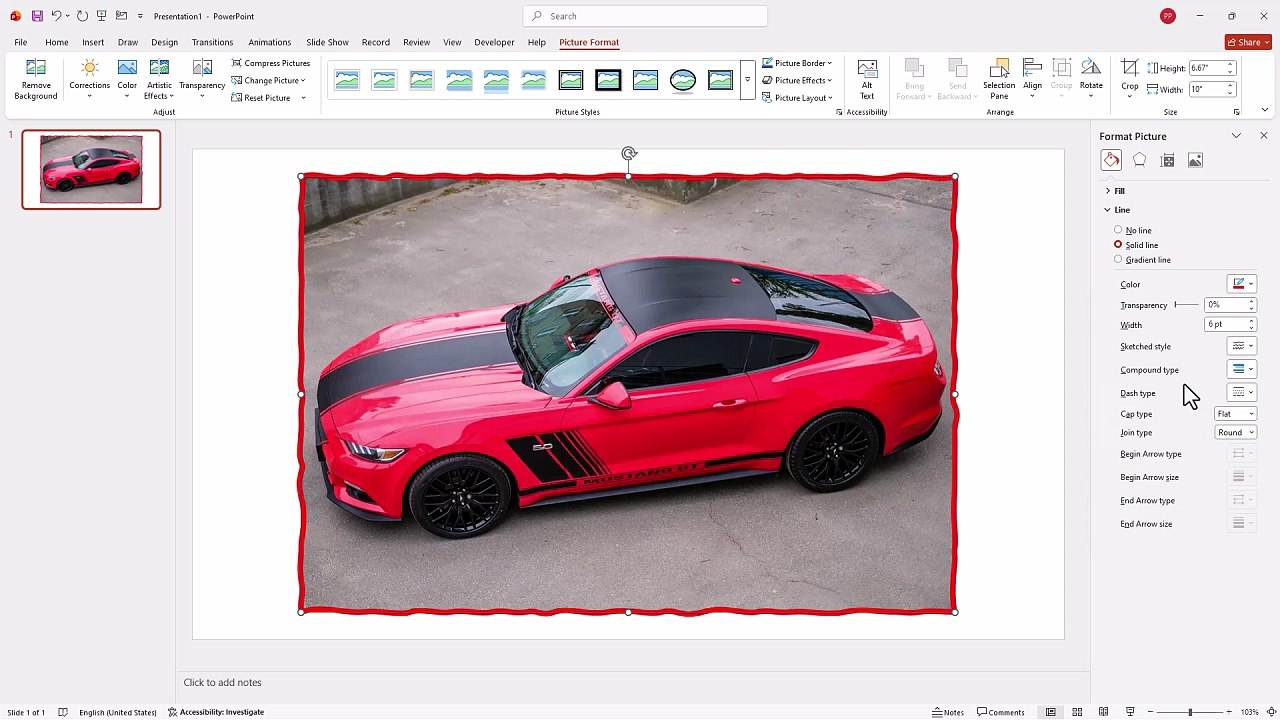Open the Transparency tool
This screenshot has width=1280, height=720.
(202, 79)
